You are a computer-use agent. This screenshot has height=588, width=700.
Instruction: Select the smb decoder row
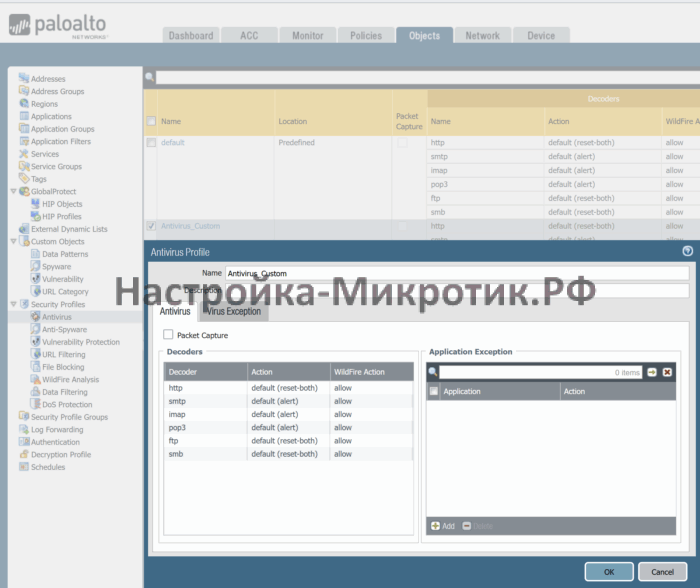(288, 454)
